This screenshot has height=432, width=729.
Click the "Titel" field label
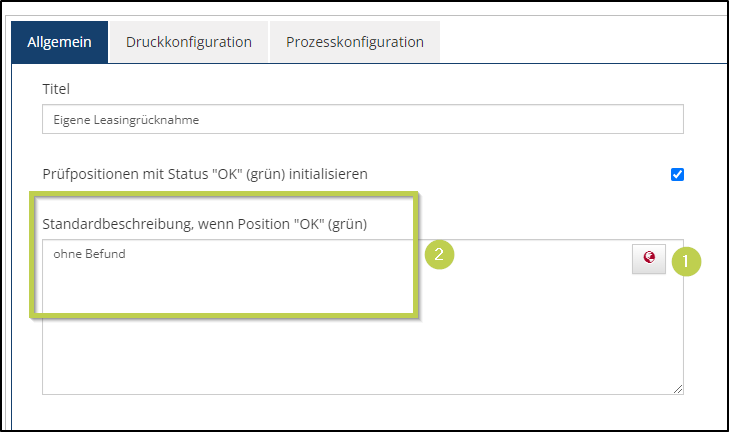coord(56,89)
